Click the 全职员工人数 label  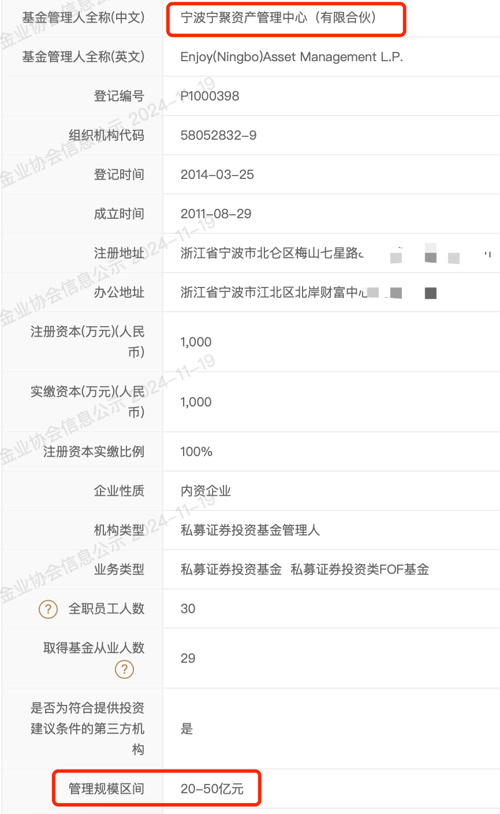point(106,609)
